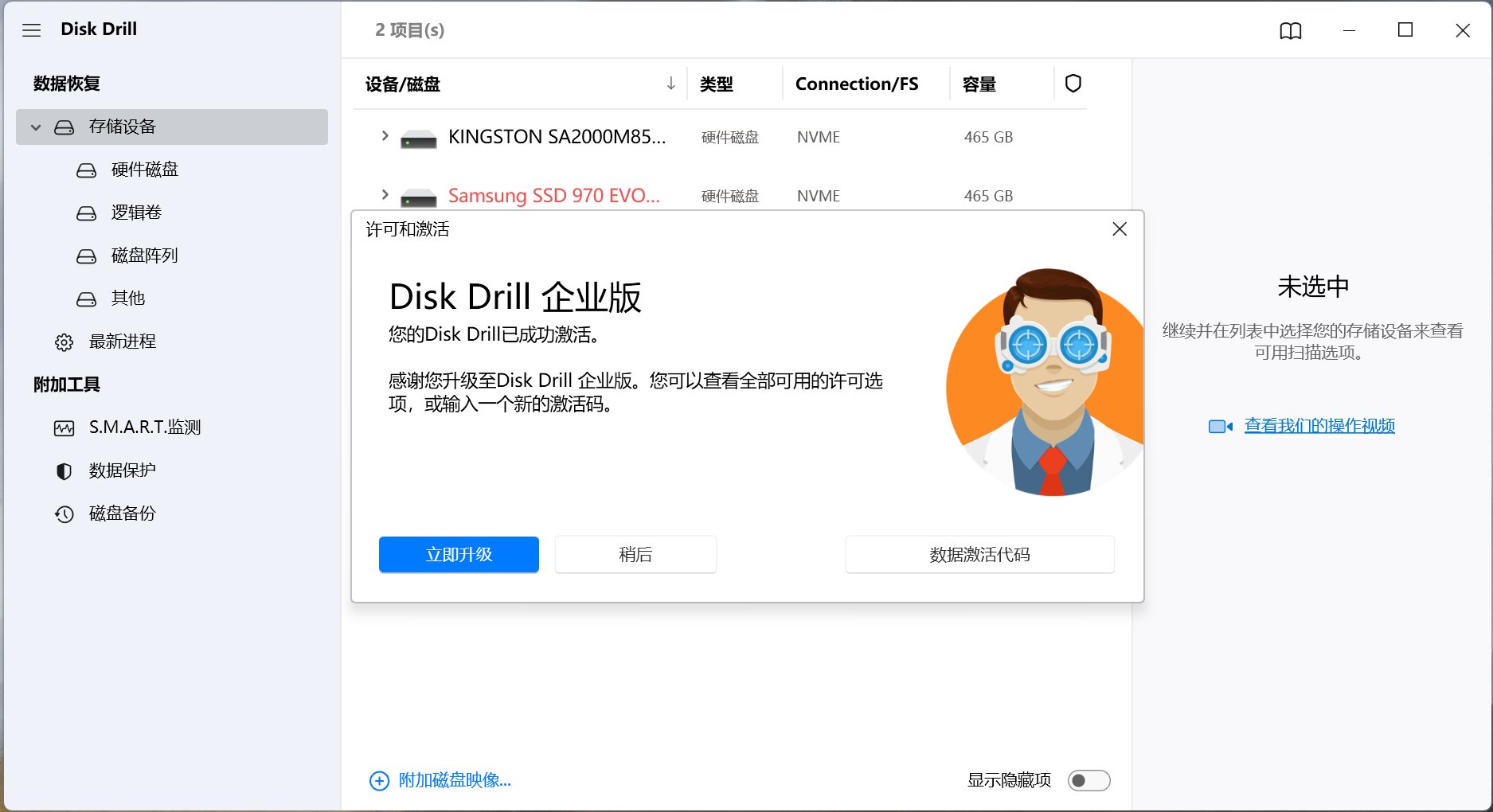Click the clock-history icon beside 磁盘备份
Screen dimensions: 1493x812
point(64,514)
